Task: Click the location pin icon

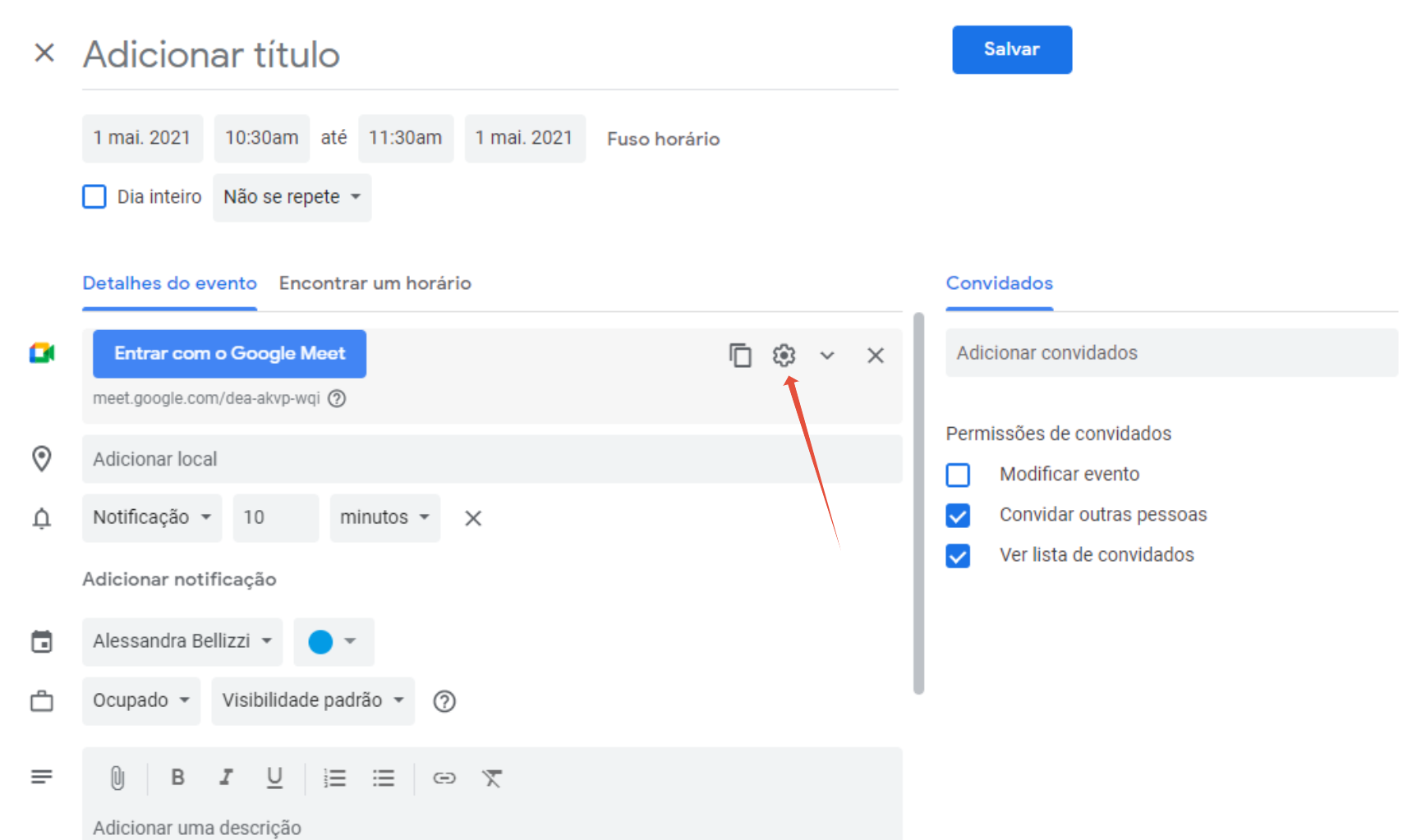Action: [42, 458]
